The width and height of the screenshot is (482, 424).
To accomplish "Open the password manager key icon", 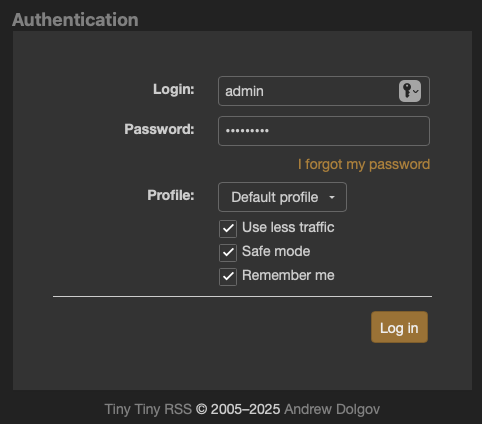I will [x=410, y=91].
